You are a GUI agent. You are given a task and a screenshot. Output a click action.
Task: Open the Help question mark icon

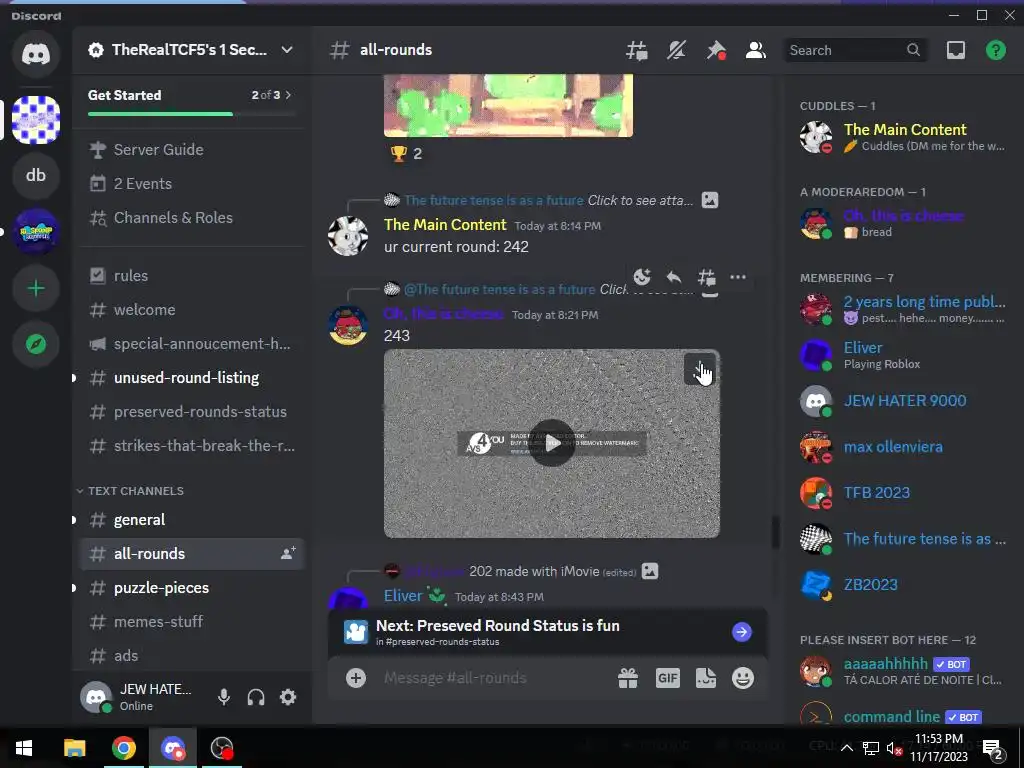coord(996,50)
